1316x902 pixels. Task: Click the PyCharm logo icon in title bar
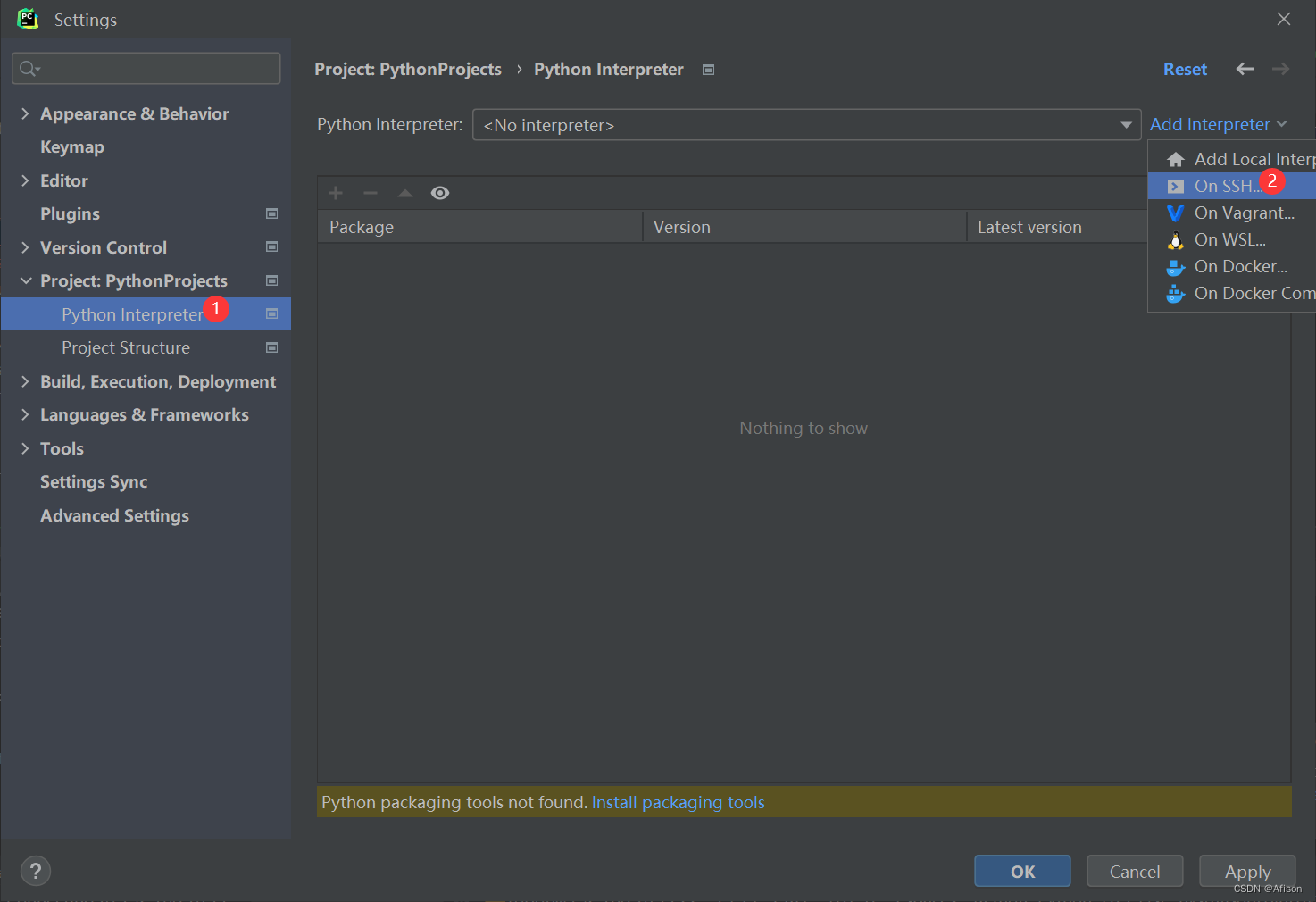pos(28,19)
